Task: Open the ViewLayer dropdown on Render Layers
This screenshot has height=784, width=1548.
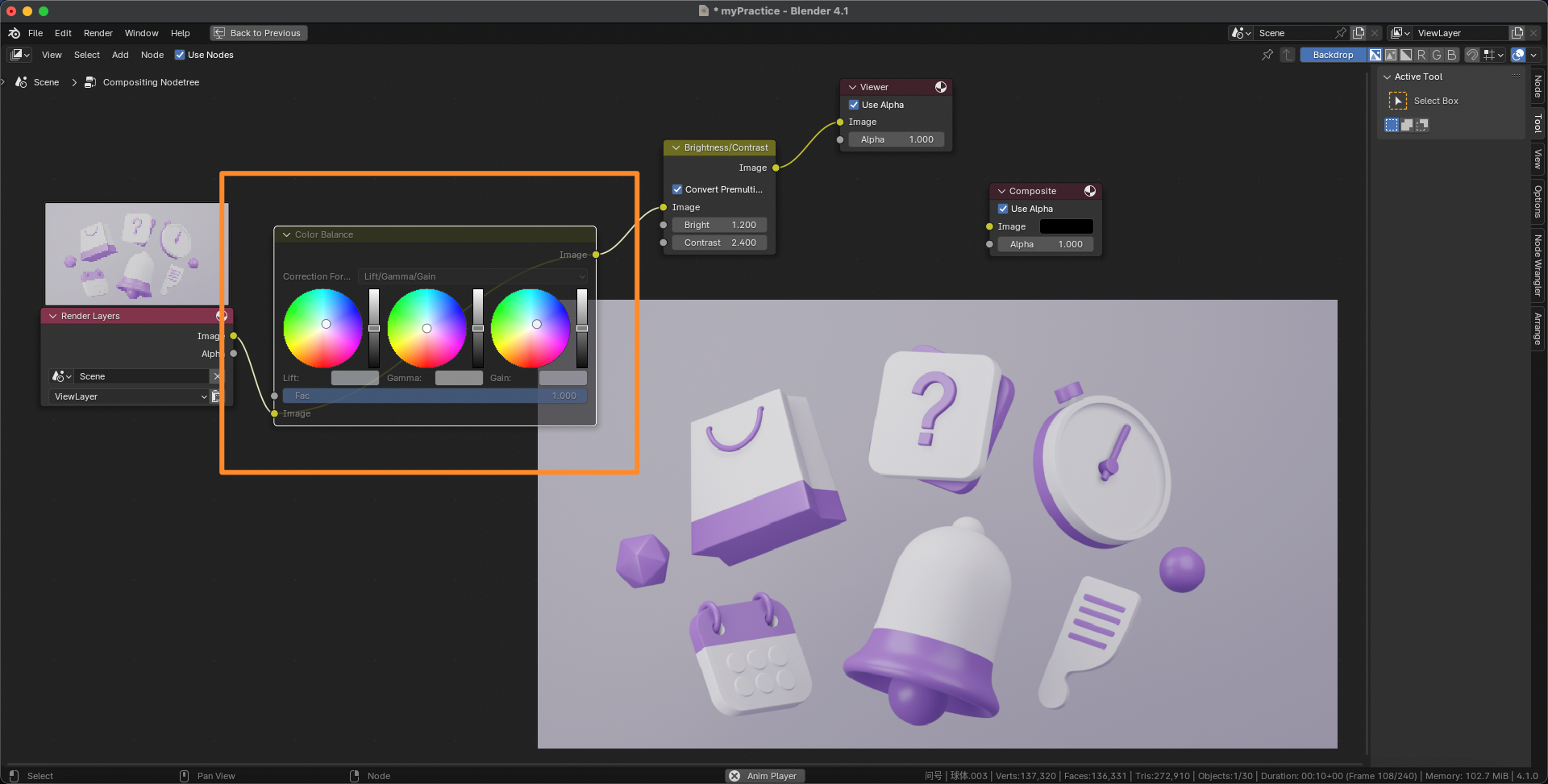Action: [129, 396]
